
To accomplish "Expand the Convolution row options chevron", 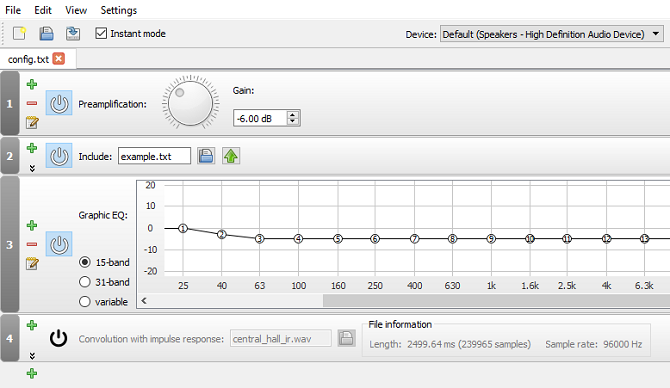I will click(x=32, y=356).
